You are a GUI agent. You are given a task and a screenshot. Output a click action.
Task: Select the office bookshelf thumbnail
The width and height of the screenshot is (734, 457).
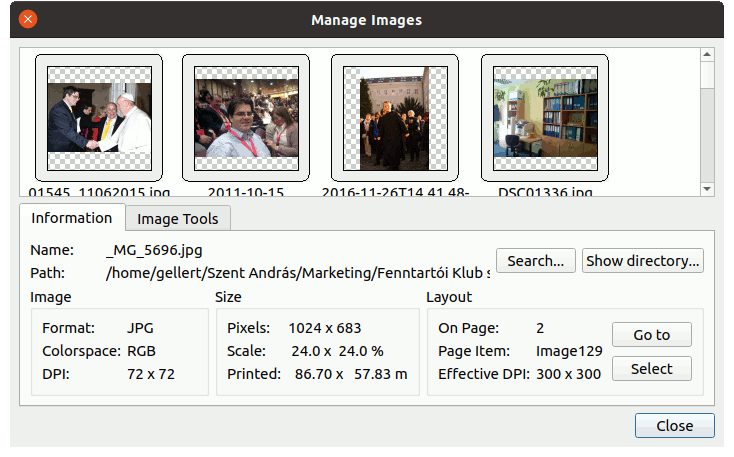pos(545,117)
